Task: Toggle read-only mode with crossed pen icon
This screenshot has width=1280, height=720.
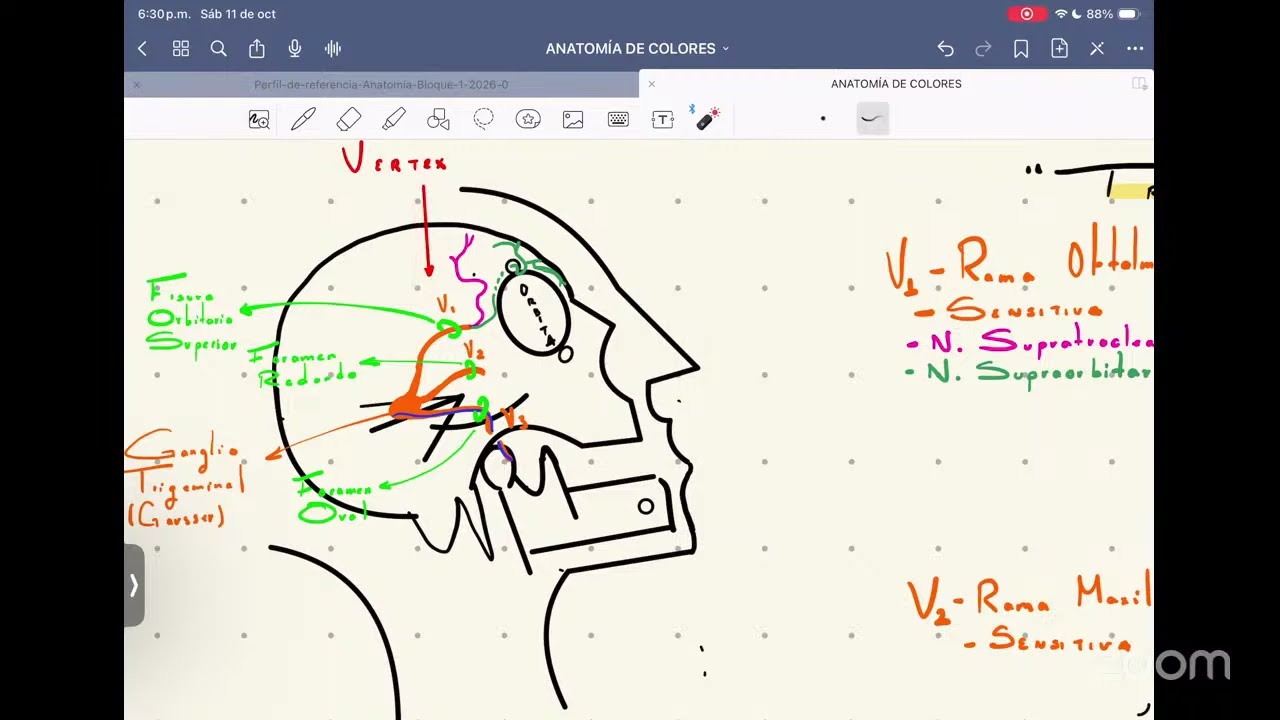Action: point(1097,48)
